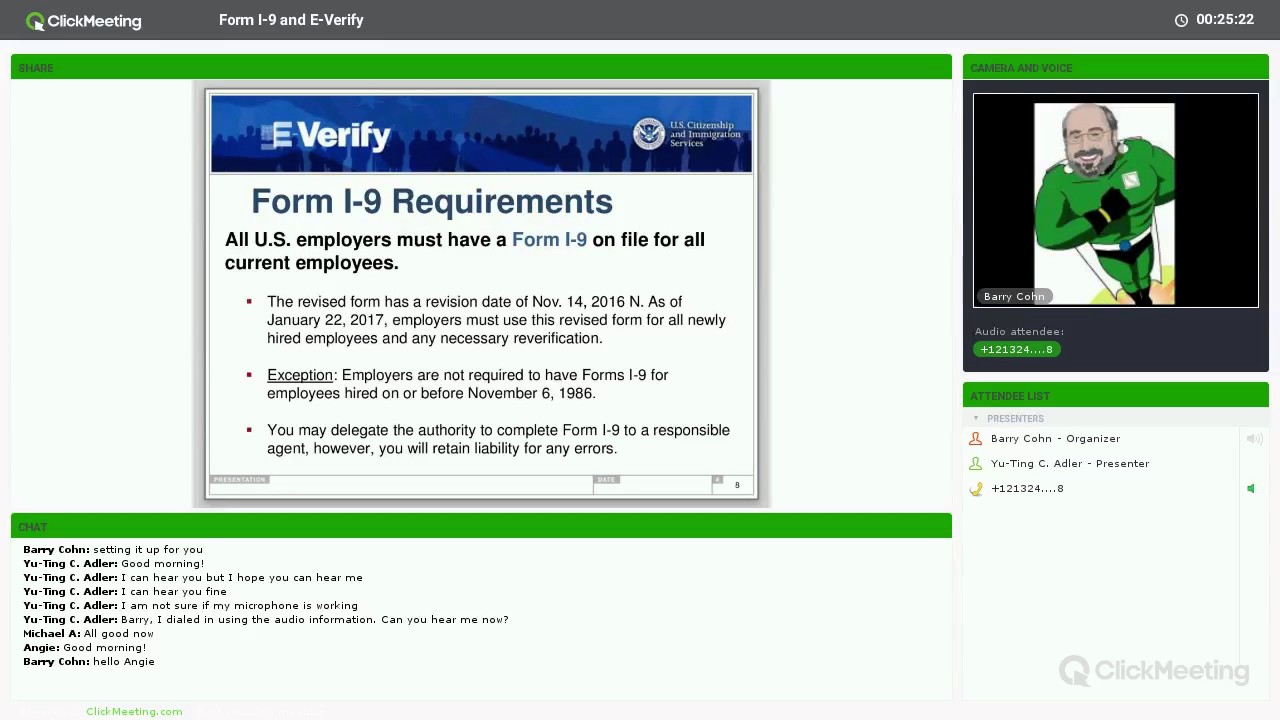Click the Barry Cohn name label on the video
Viewport: 1280px width, 720px height.
[x=1014, y=296]
